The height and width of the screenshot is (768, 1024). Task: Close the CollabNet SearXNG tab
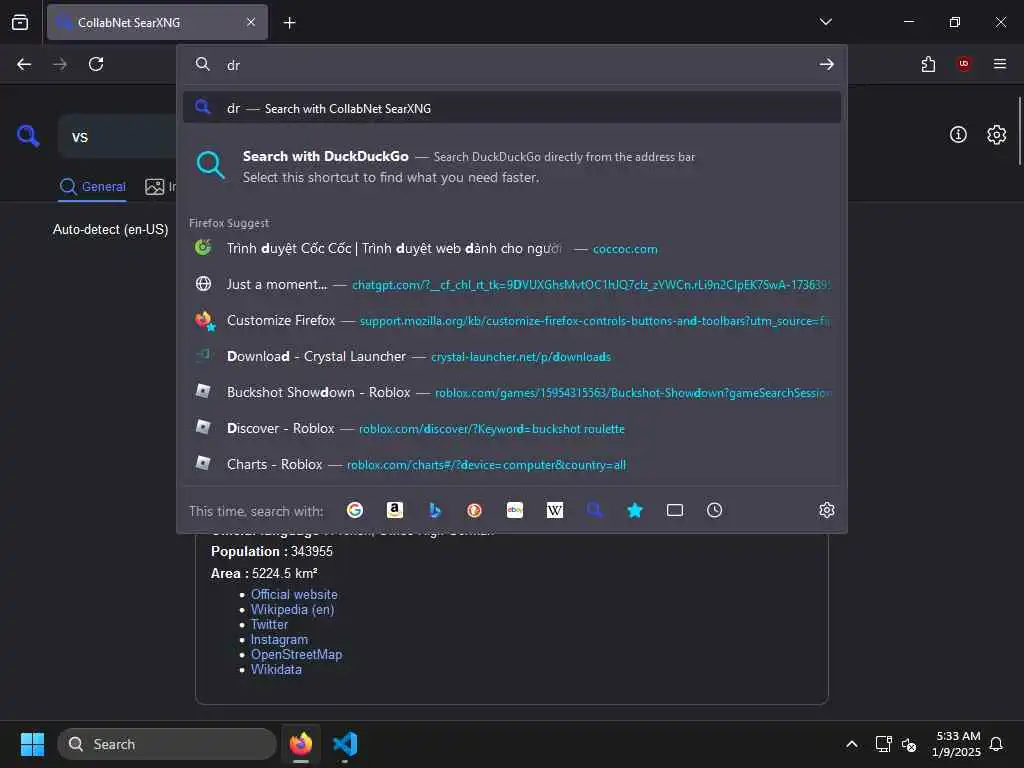tap(251, 22)
